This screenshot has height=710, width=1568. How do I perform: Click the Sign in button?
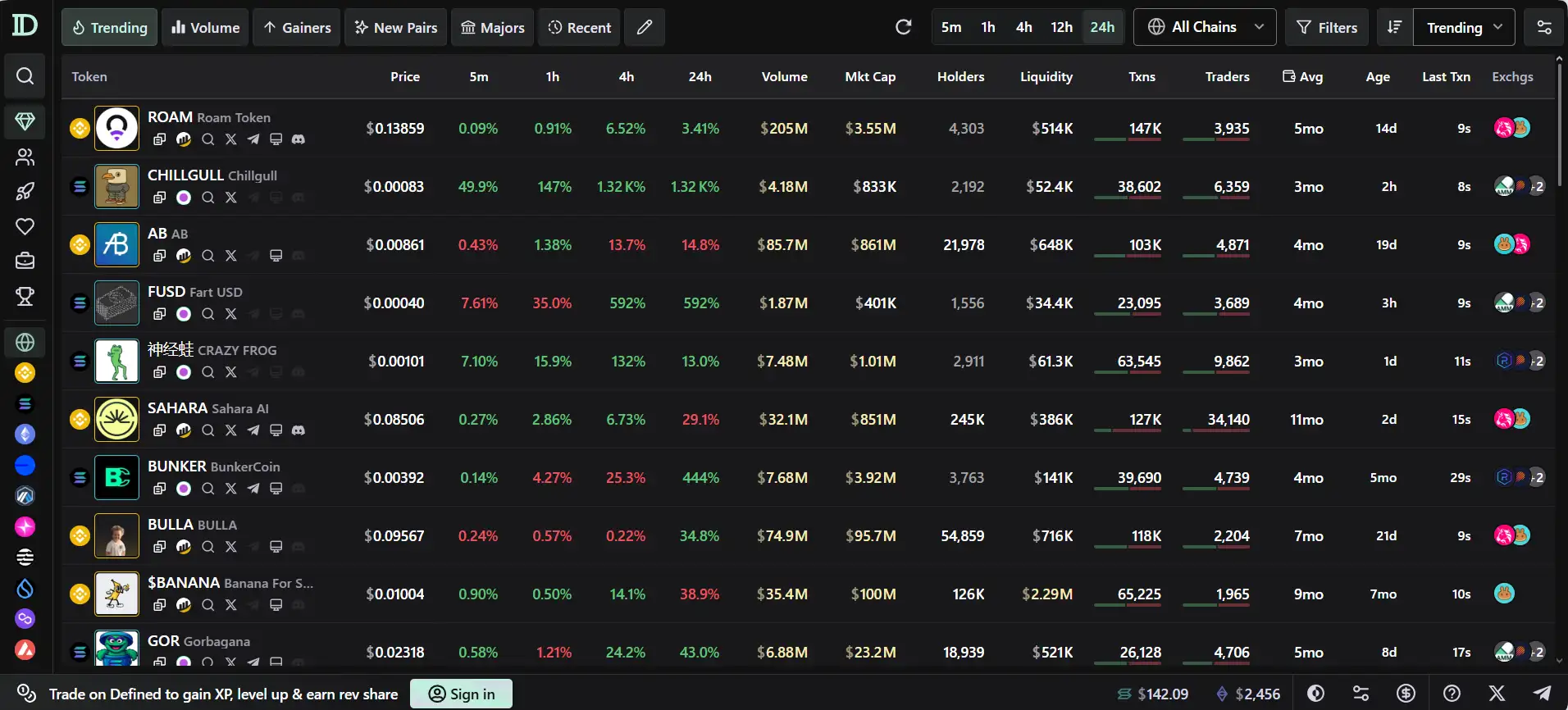tap(461, 694)
